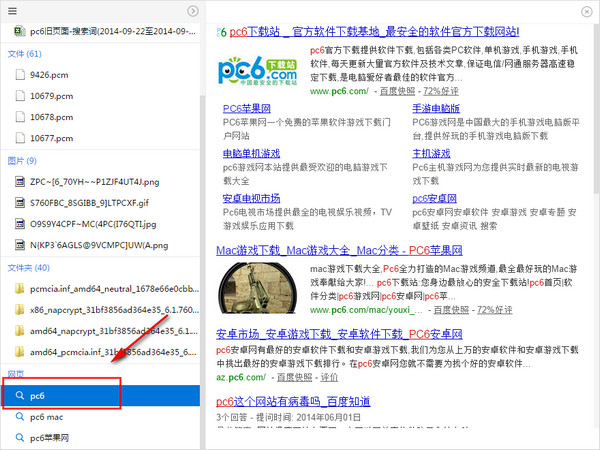
Task: Click image icon of O9S9Y4CPF jpg file
Action: click(20, 224)
